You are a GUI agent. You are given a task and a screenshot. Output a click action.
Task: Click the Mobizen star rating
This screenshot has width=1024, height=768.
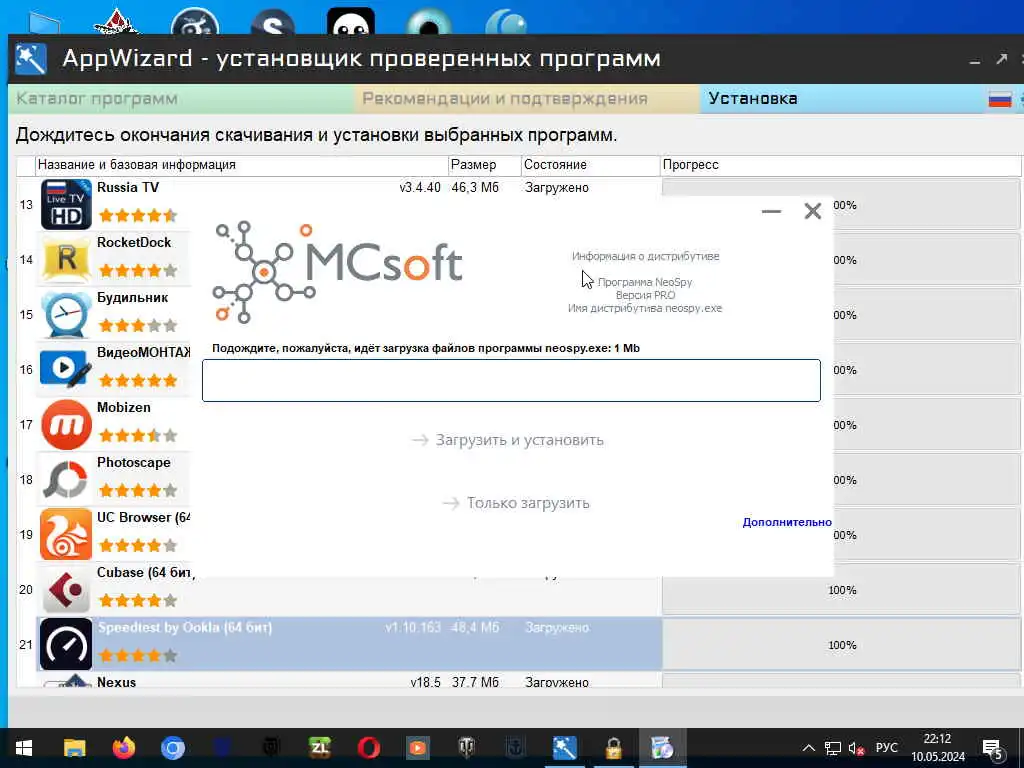click(138, 435)
